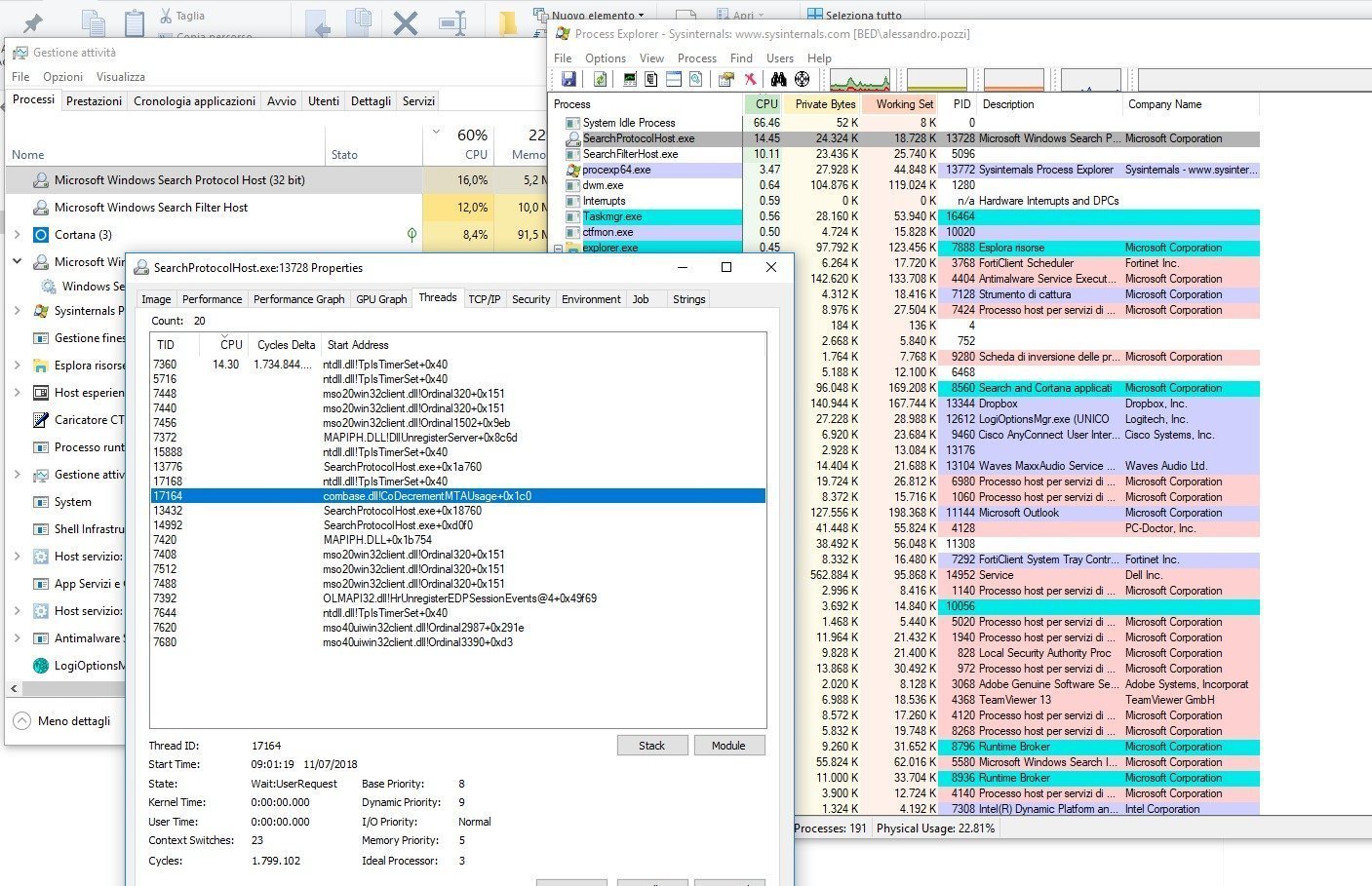1372x886 pixels.
Task: Select Microsoft Windows Search Filter Host row
Action: tap(278, 208)
